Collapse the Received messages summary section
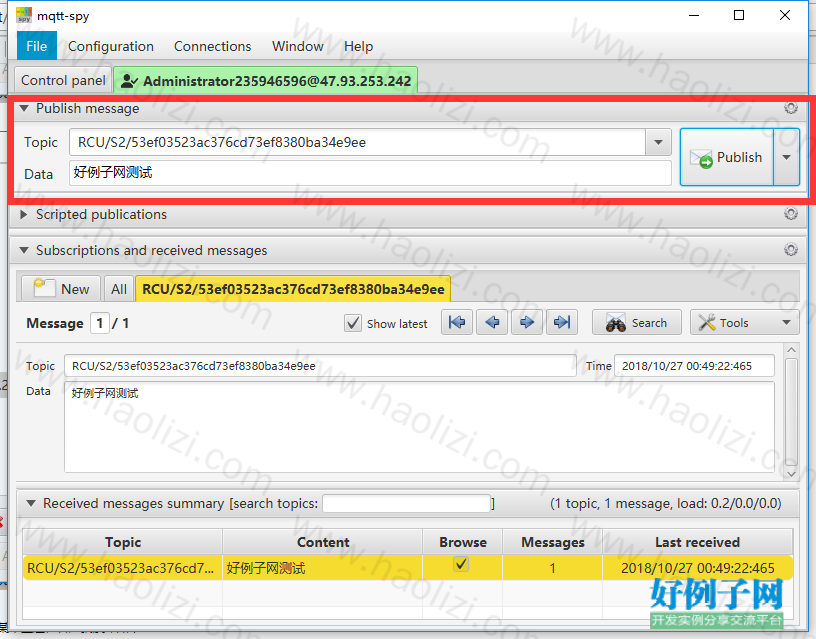The image size is (816, 639). coord(31,503)
